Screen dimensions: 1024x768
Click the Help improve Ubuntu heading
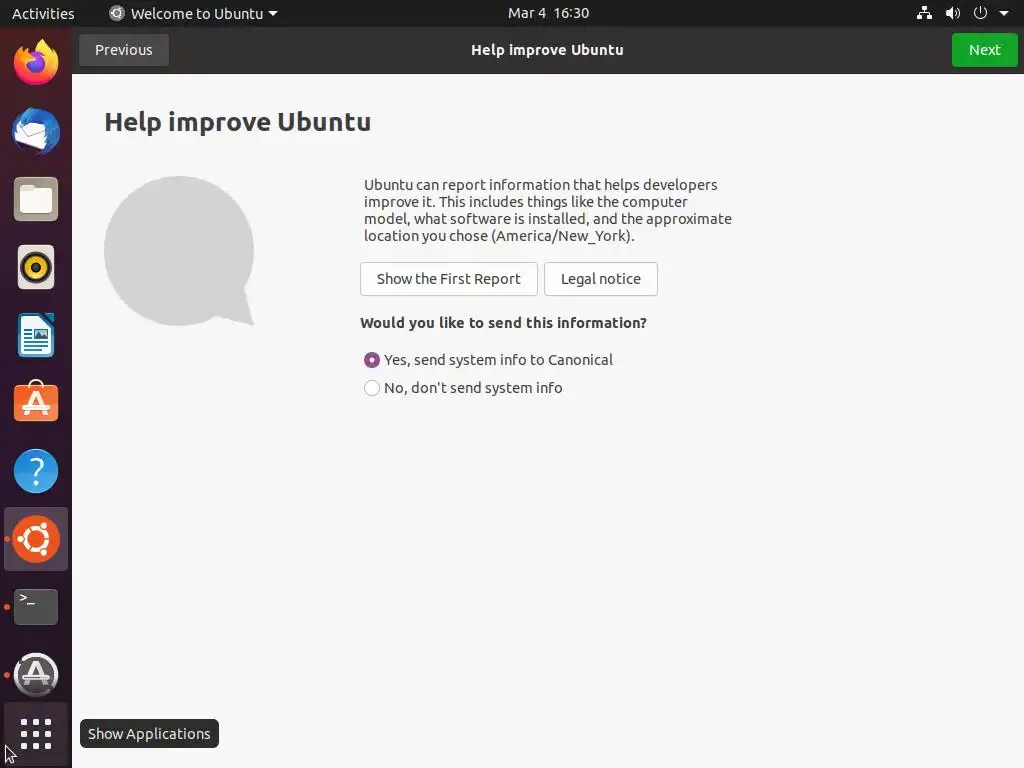coord(238,122)
